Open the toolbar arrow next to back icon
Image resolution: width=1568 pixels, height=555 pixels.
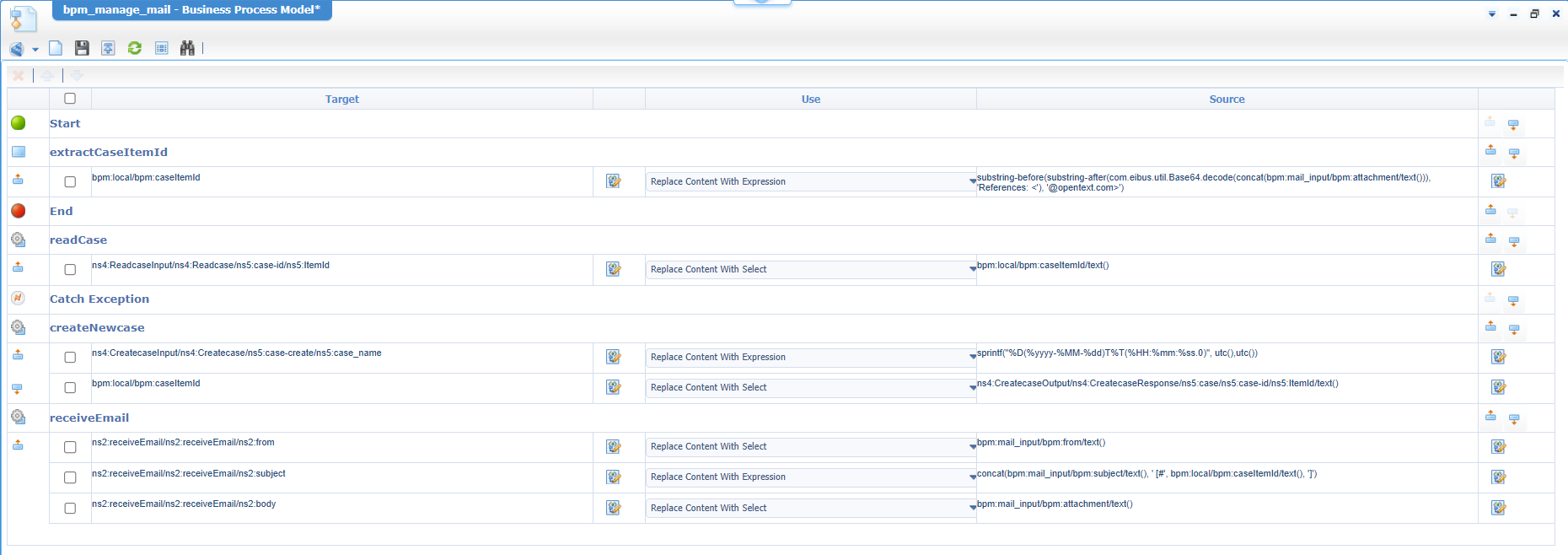[x=35, y=49]
